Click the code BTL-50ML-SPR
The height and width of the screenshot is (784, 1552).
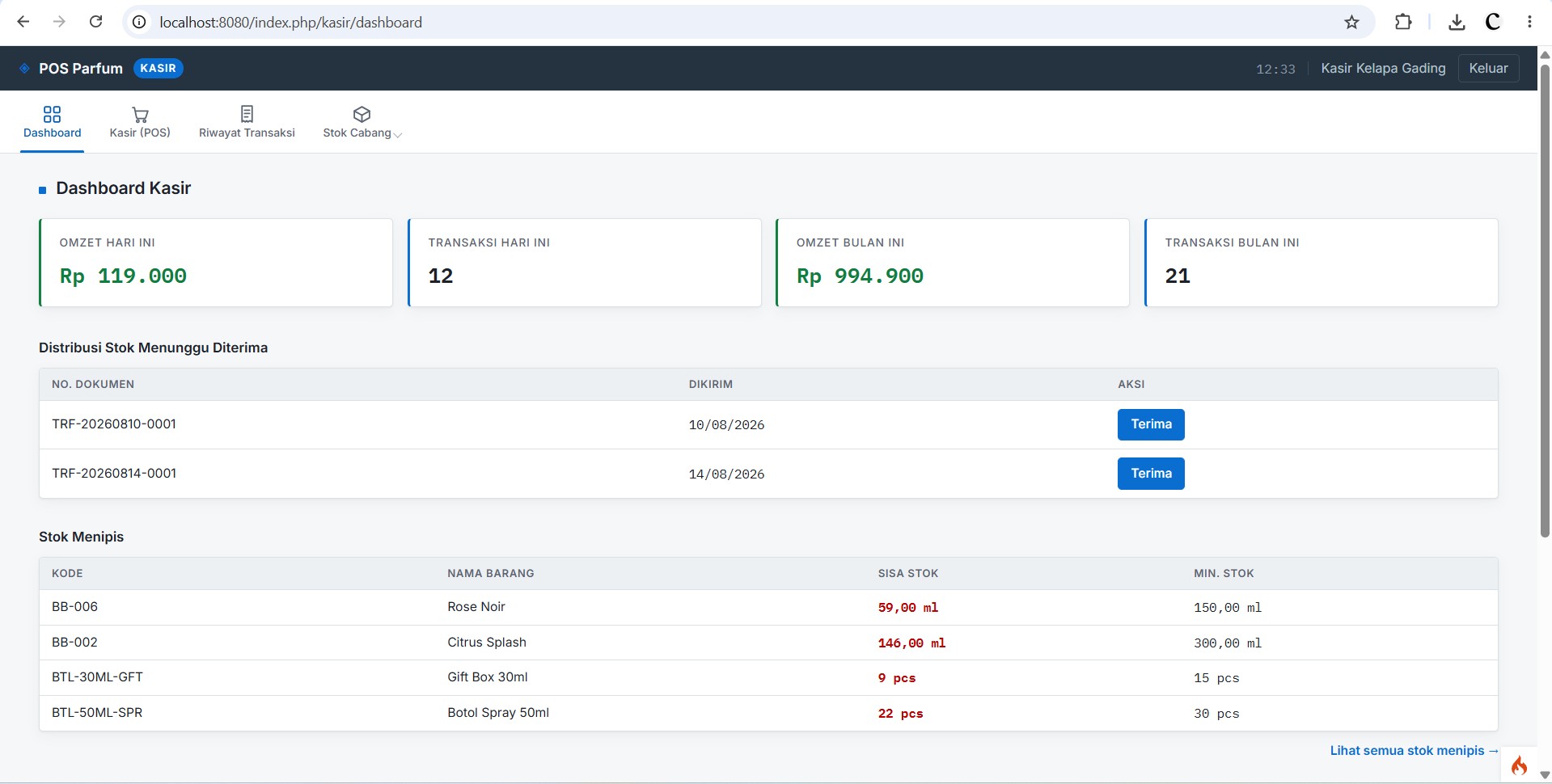click(97, 713)
